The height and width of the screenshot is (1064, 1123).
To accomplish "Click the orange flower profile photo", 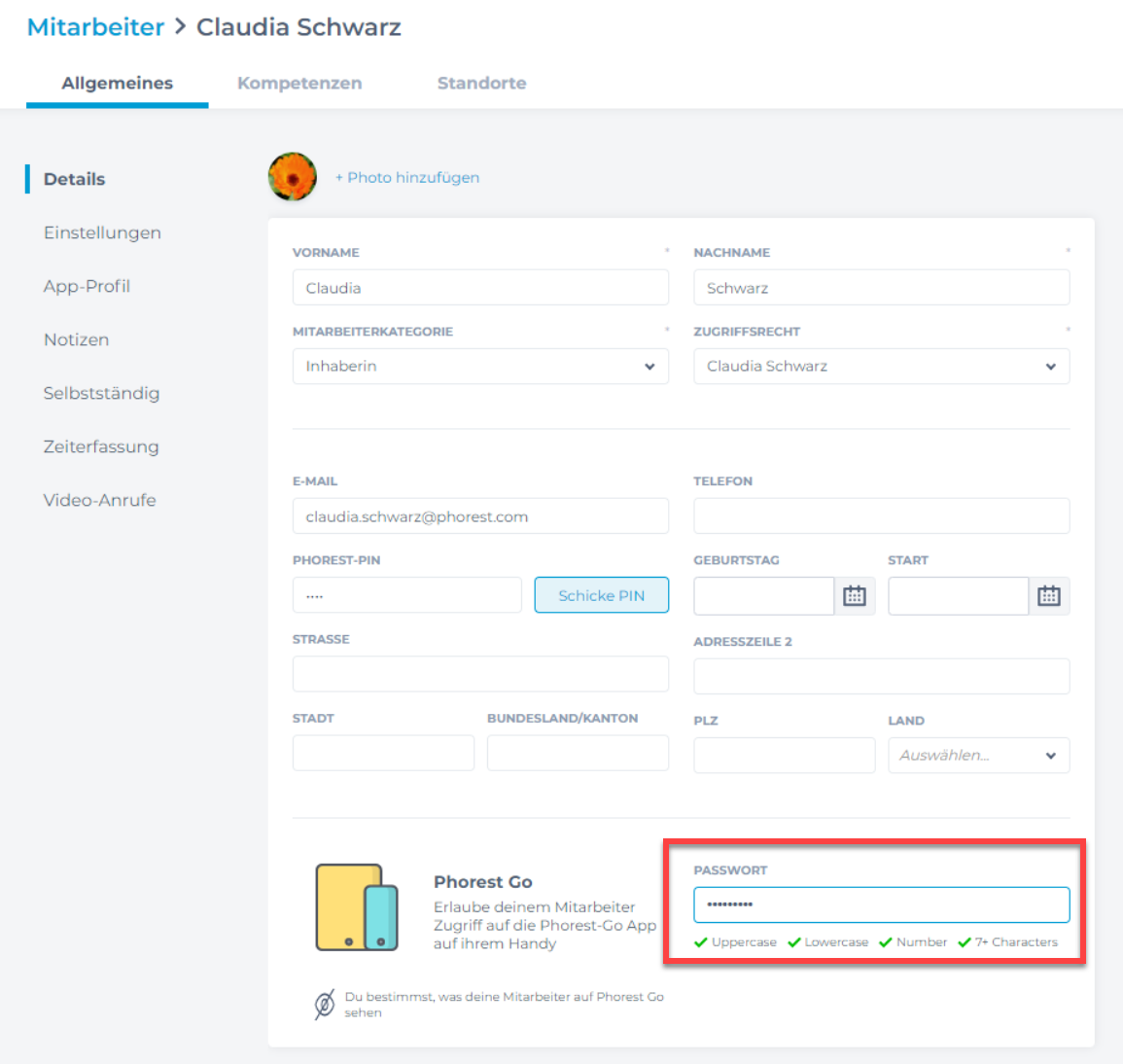I will 293,177.
